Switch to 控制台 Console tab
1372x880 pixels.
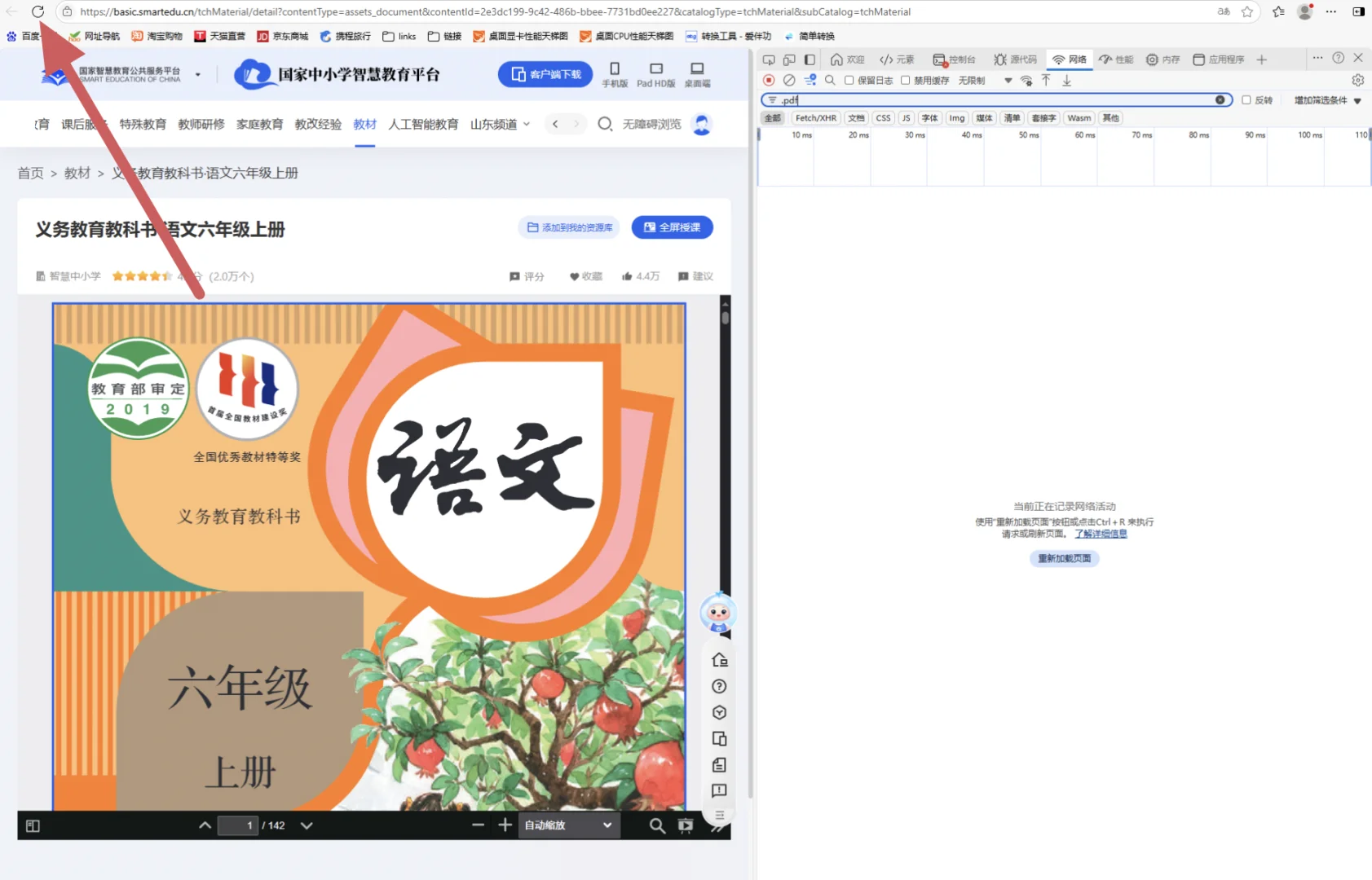pos(953,59)
